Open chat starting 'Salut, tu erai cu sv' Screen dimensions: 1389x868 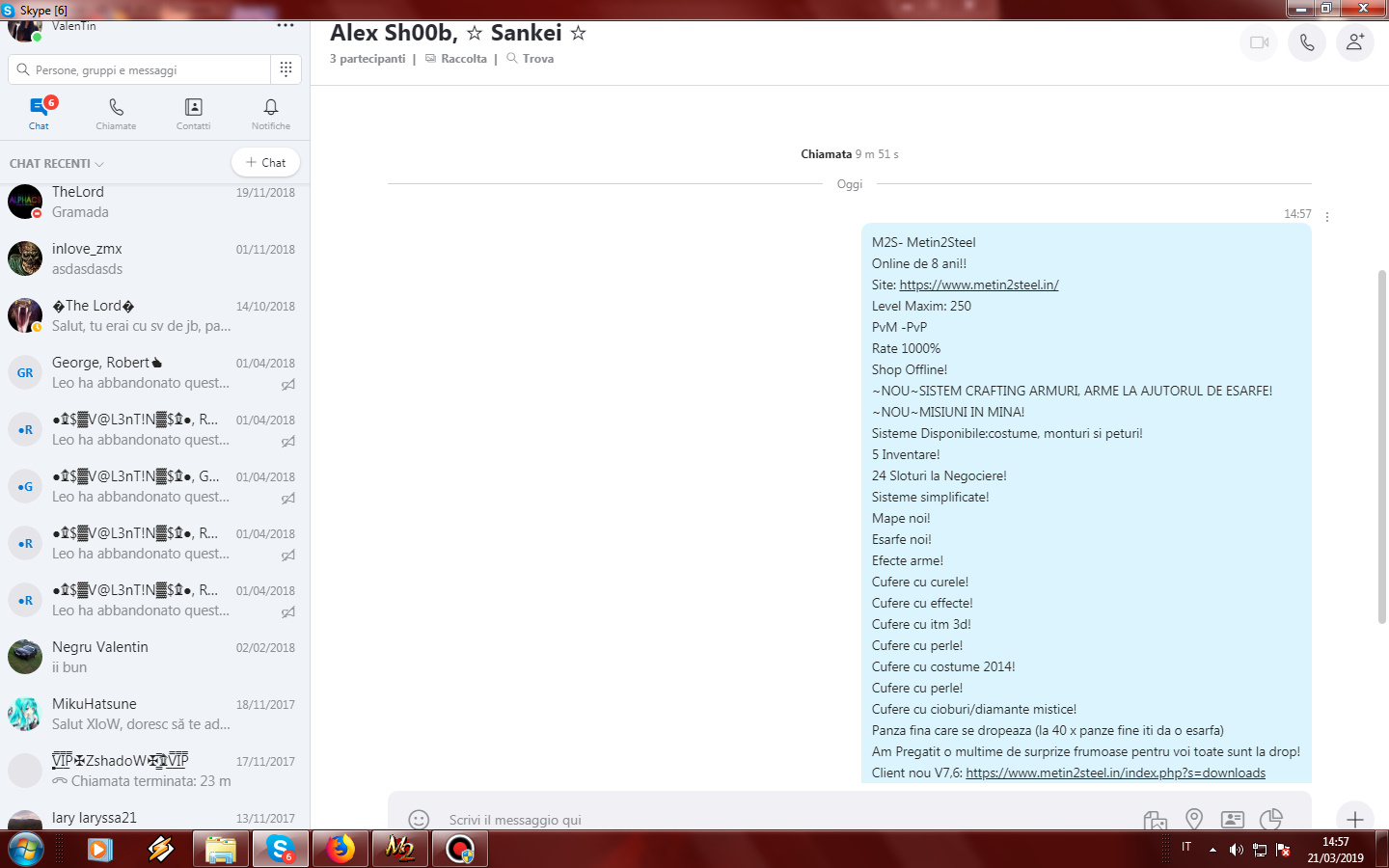pos(154,315)
